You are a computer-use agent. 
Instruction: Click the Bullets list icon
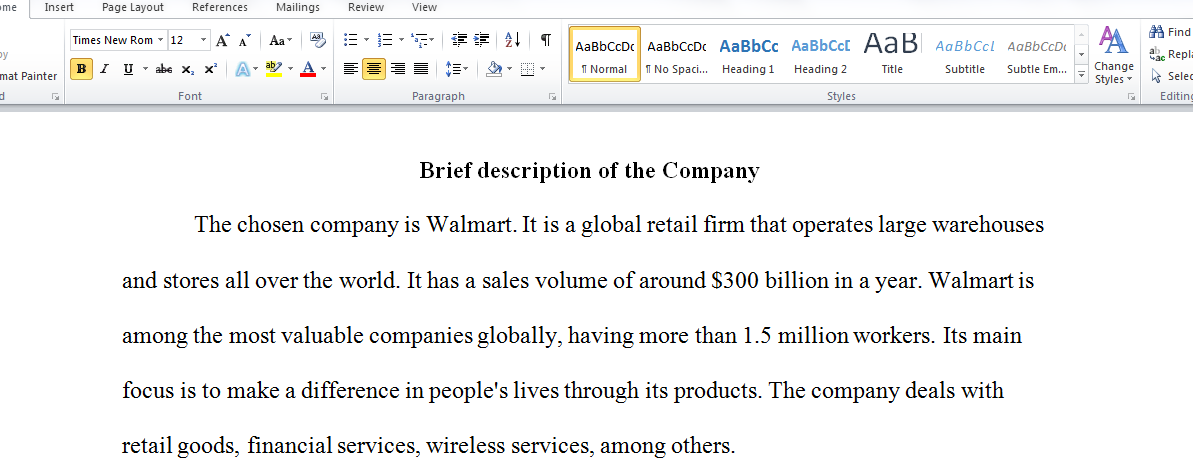coord(351,40)
